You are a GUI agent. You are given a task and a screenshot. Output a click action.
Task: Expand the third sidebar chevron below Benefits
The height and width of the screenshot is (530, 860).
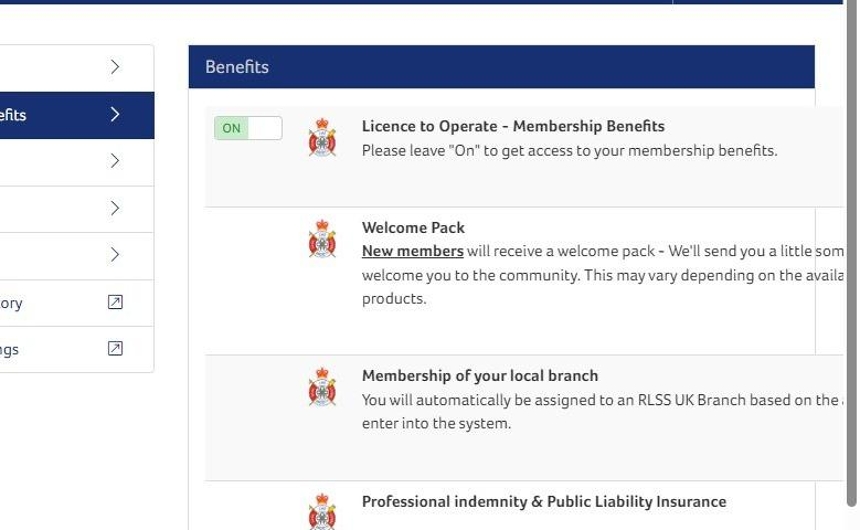coord(115,255)
